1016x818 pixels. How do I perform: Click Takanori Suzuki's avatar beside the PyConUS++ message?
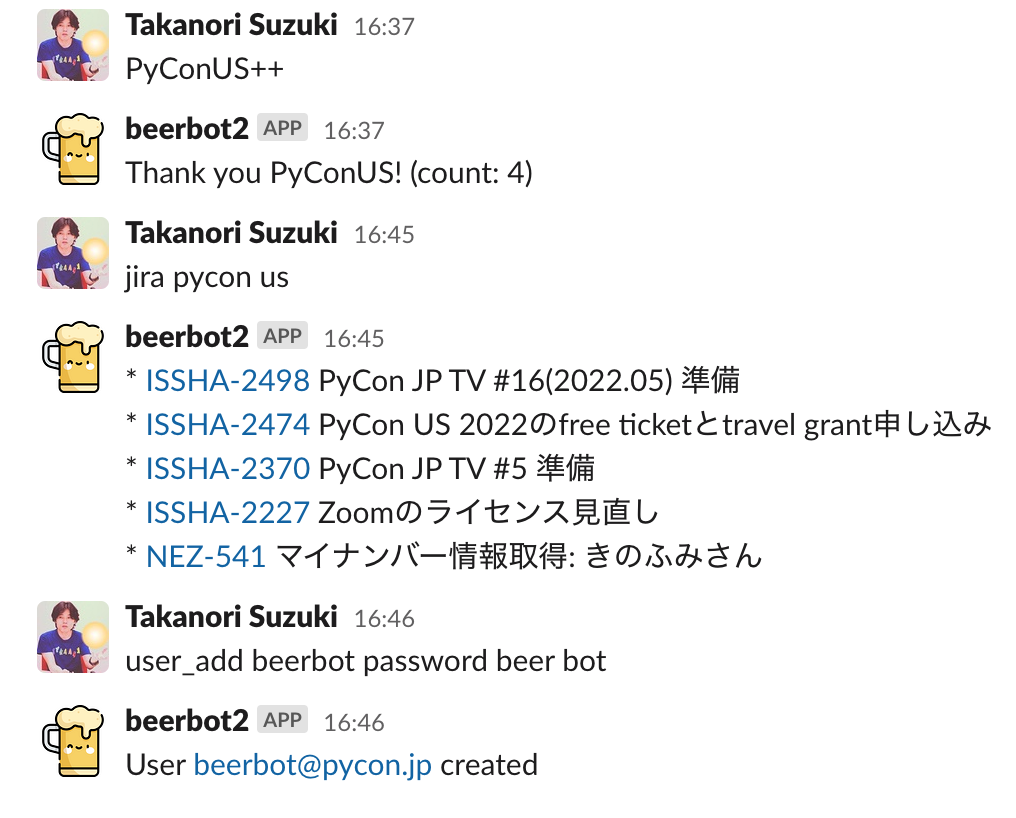click(x=72, y=45)
